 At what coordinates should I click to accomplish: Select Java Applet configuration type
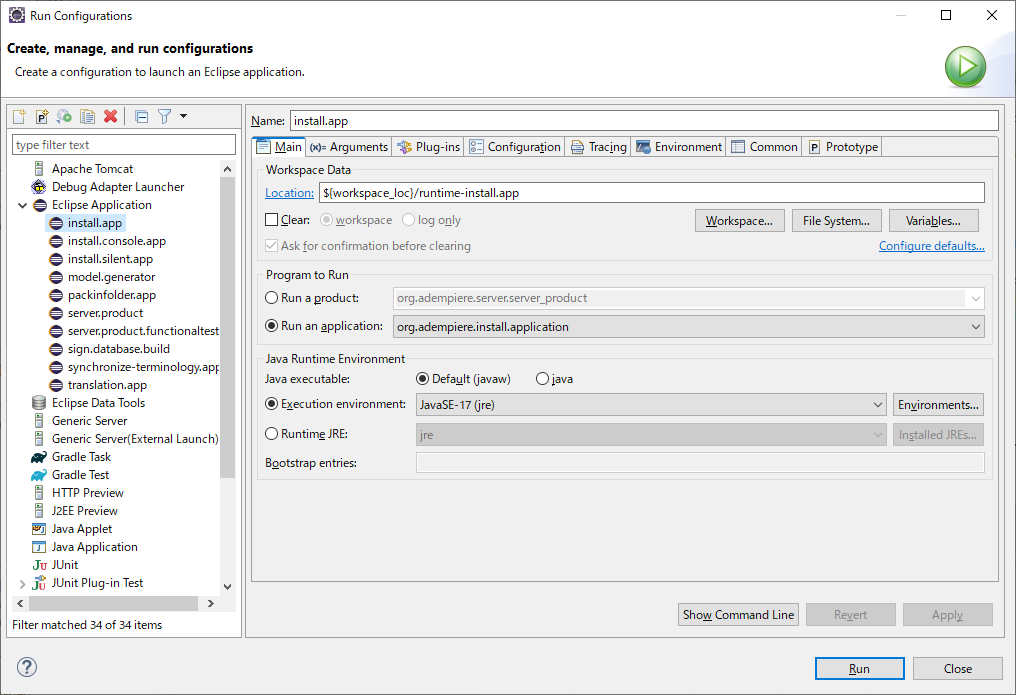(82, 529)
